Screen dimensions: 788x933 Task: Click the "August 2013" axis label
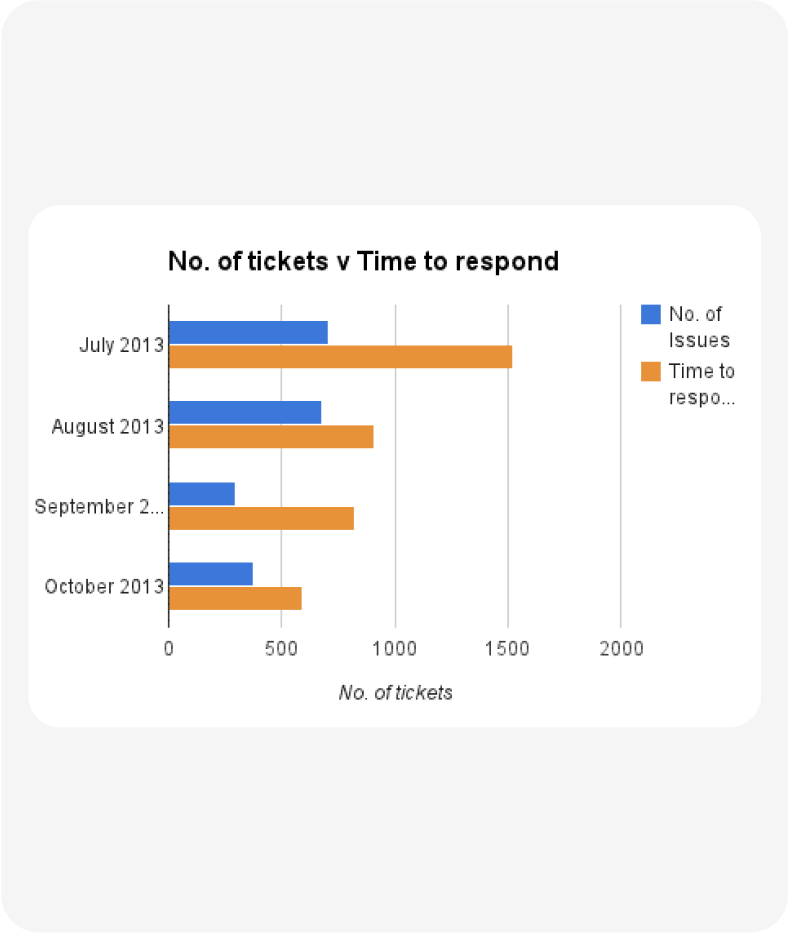click(108, 427)
